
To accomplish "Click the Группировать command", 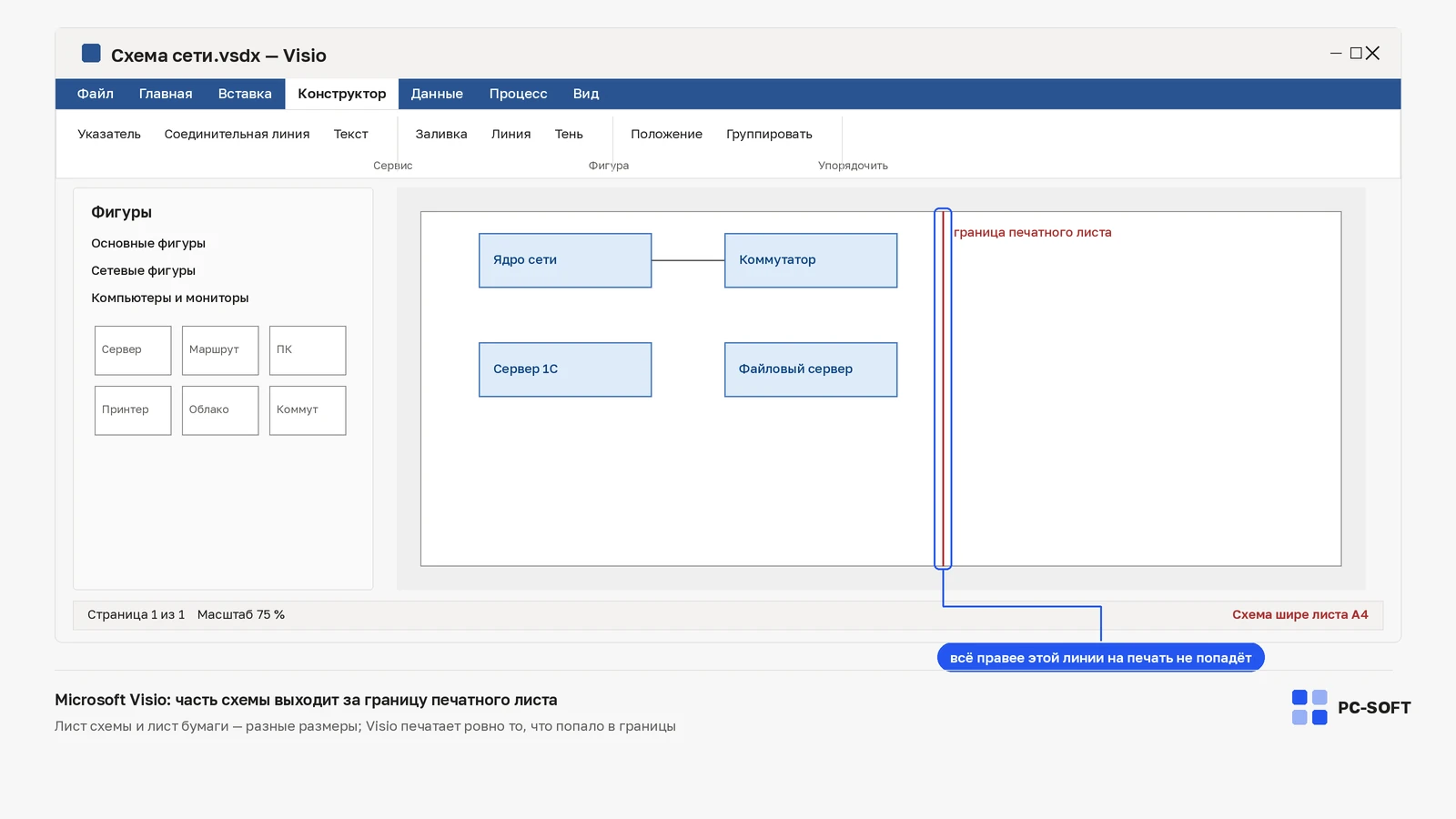I will pyautogui.click(x=769, y=134).
